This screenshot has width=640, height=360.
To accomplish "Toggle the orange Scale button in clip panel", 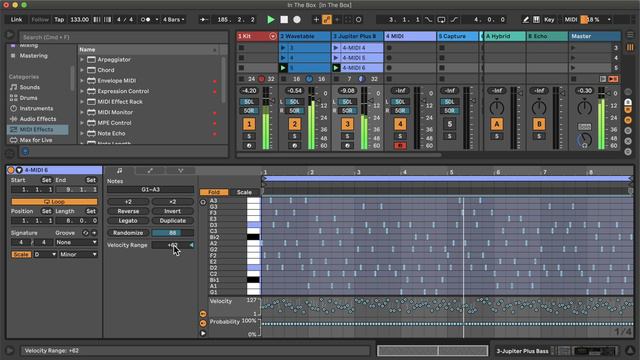I will point(21,254).
